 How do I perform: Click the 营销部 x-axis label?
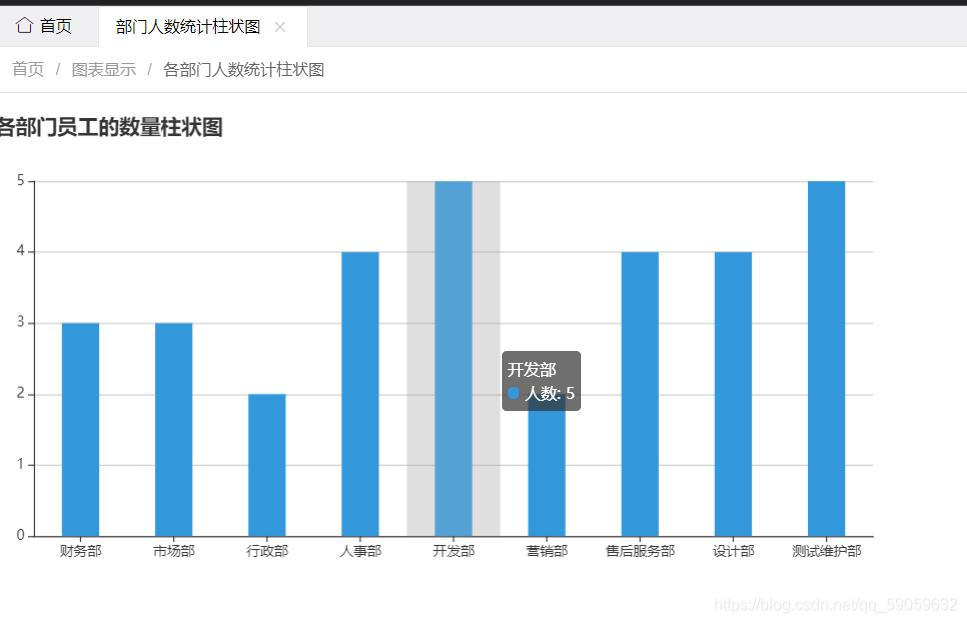[547, 551]
